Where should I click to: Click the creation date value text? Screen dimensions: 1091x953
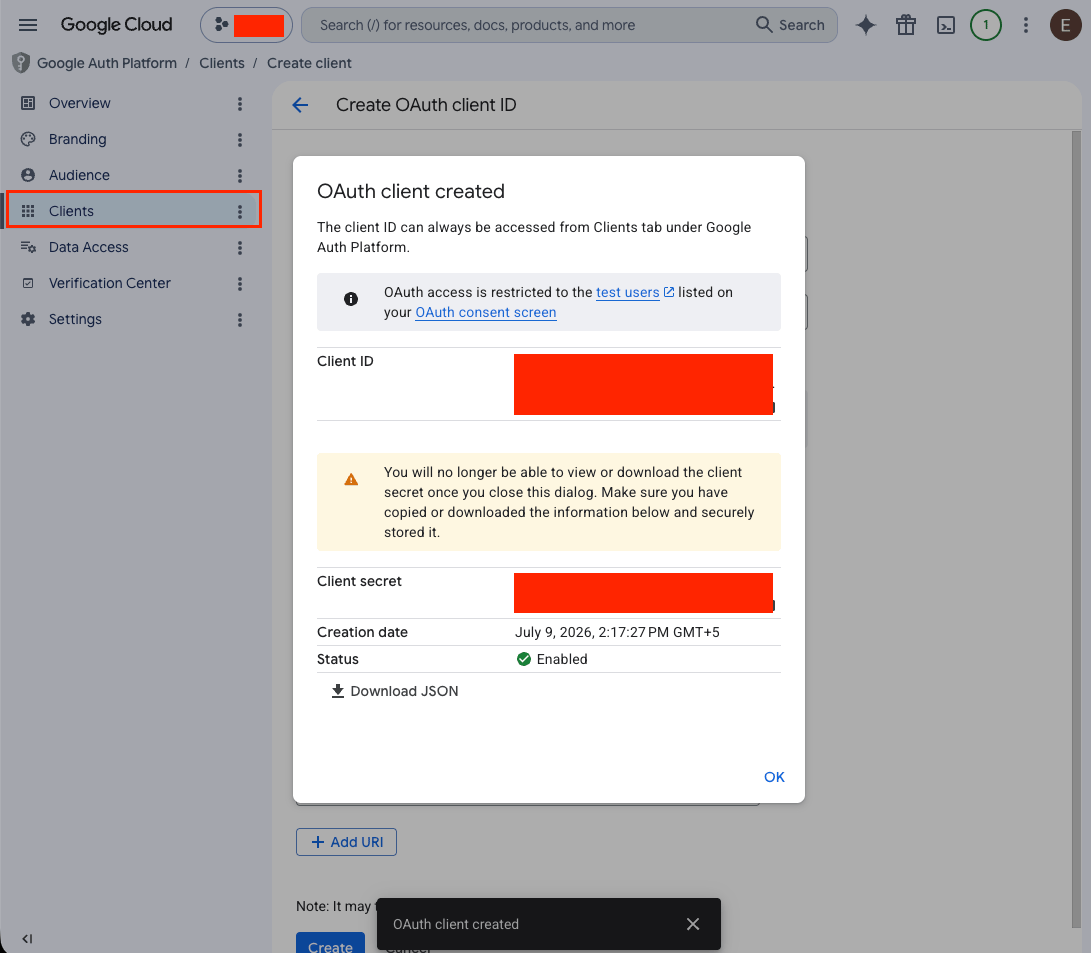click(617, 632)
